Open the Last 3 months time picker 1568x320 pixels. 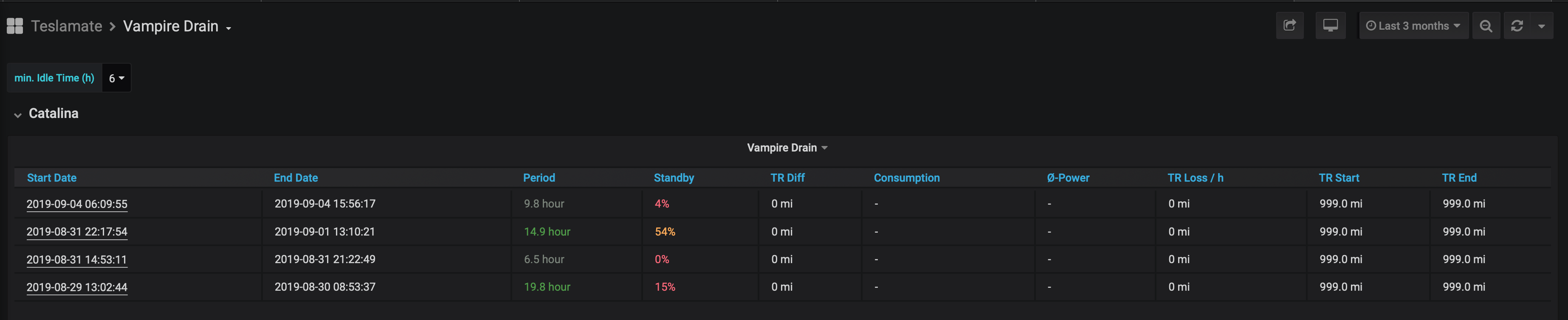pos(1413,26)
